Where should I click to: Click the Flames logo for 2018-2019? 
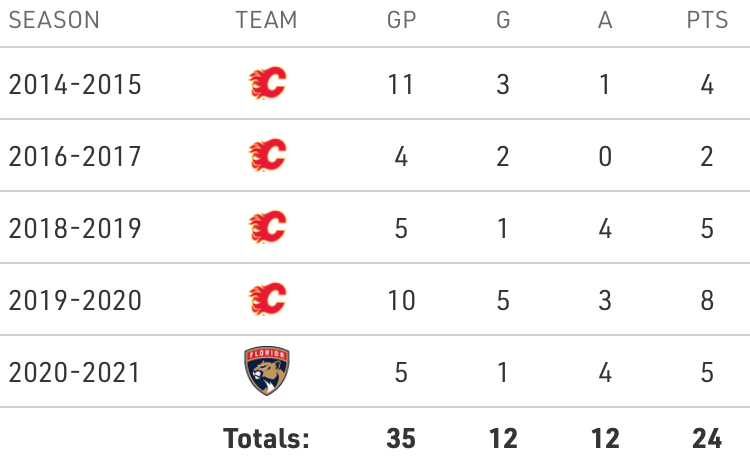tap(267, 228)
